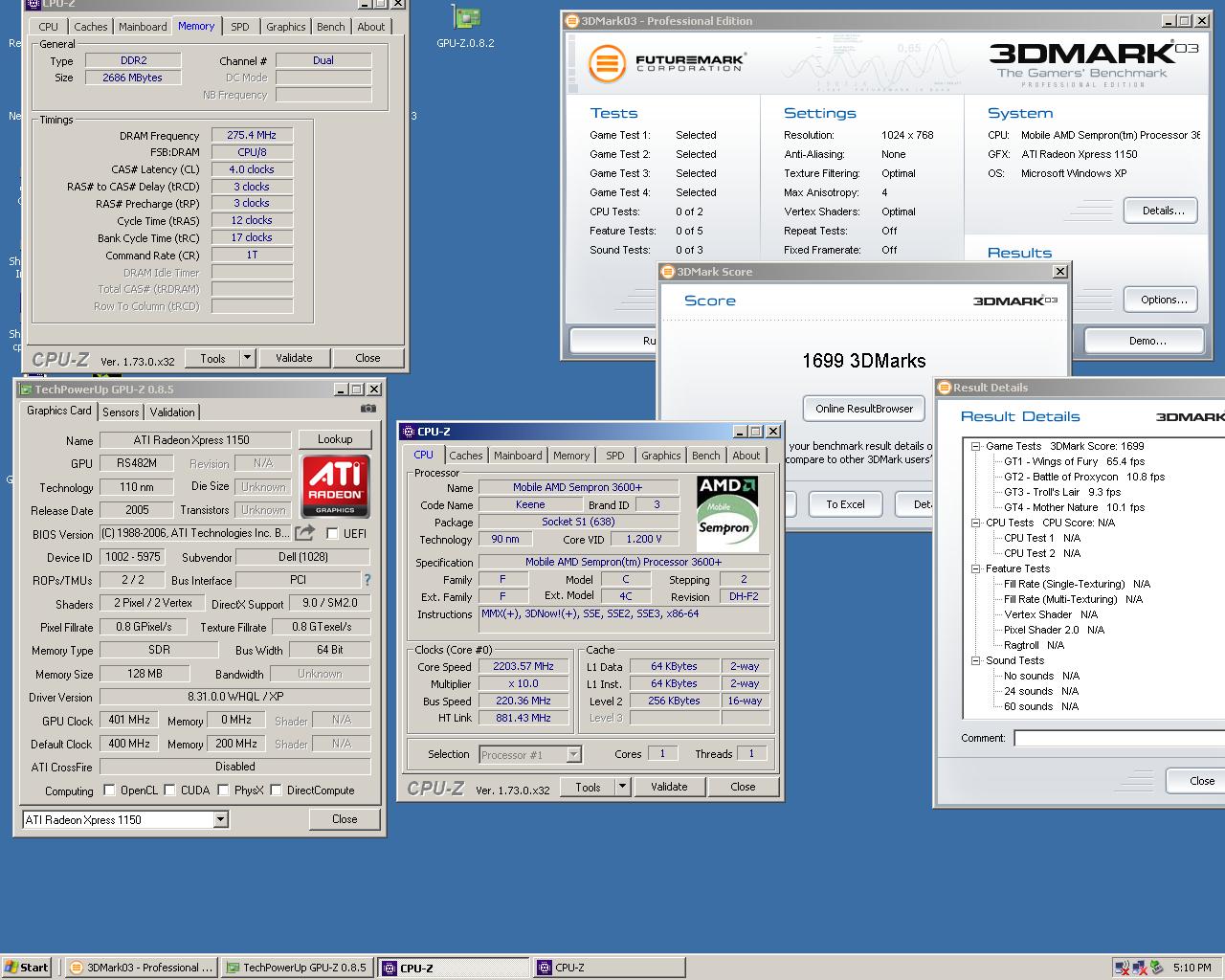Toggle the DirectCompute checkbox
This screenshot has height=980, width=1225.
[x=276, y=791]
